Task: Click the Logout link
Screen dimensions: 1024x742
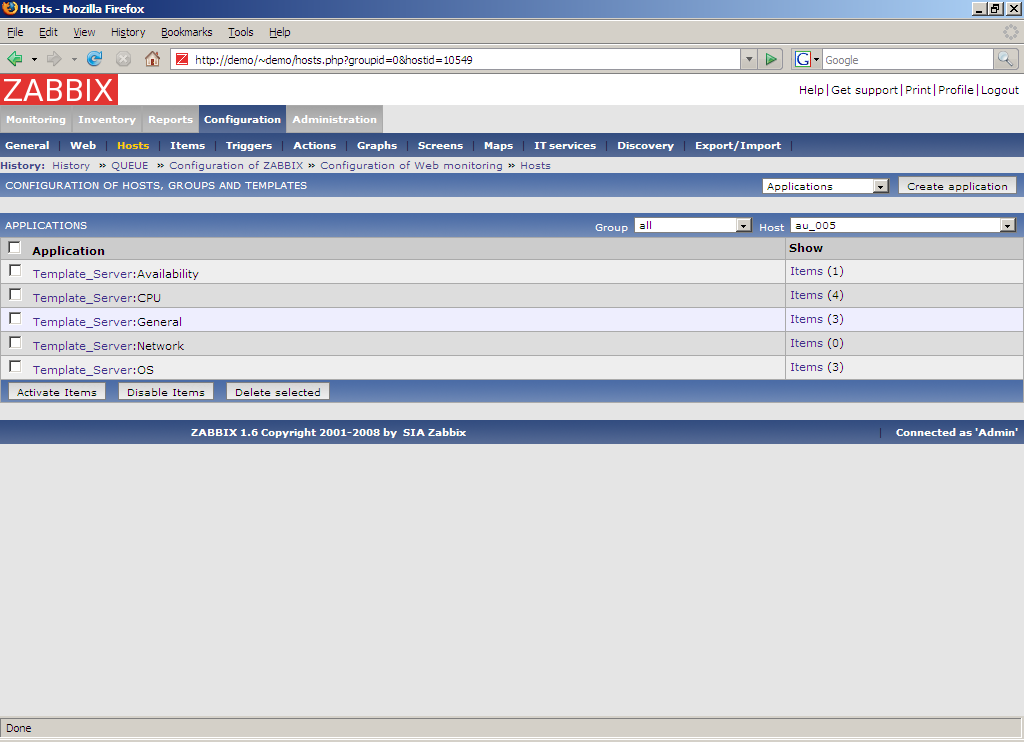Action: [999, 90]
